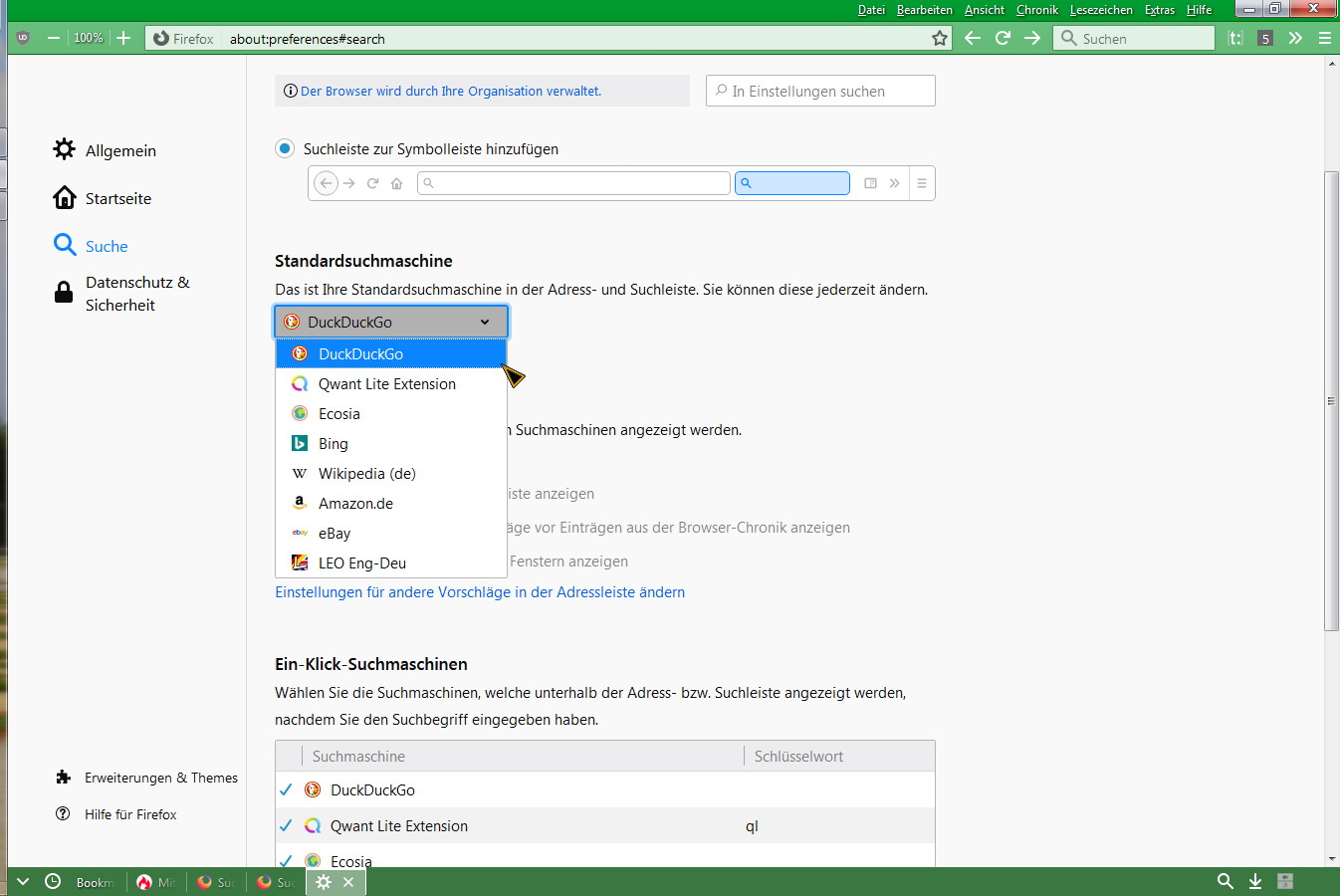The width and height of the screenshot is (1340, 896).
Task: Open the Lesezeichen menu
Action: [x=1101, y=10]
